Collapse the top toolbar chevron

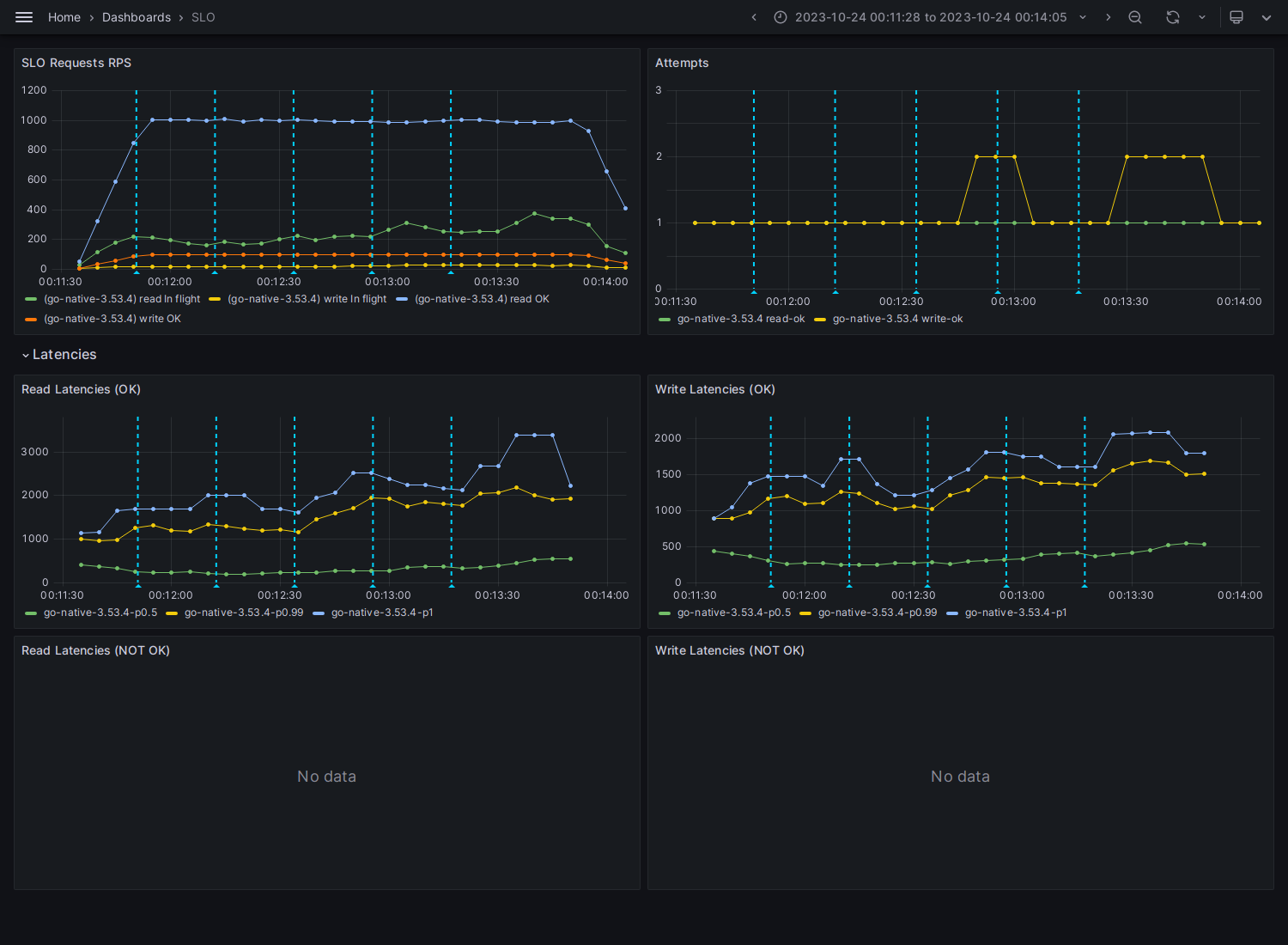point(1267,17)
